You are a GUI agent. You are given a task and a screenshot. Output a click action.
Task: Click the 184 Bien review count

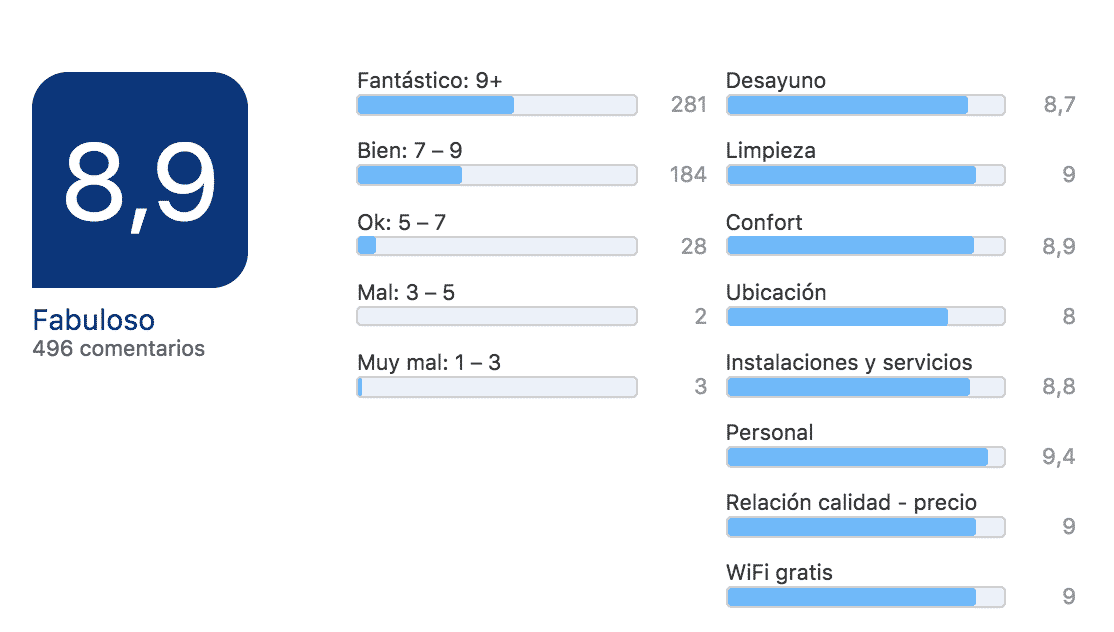[688, 175]
